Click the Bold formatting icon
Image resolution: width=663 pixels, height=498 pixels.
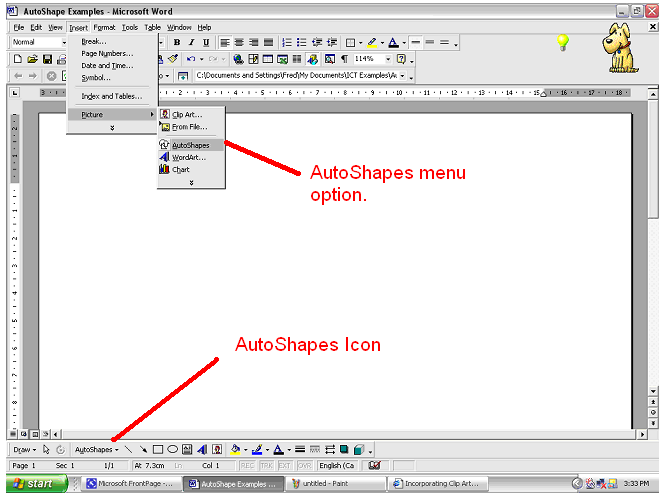tap(177, 42)
